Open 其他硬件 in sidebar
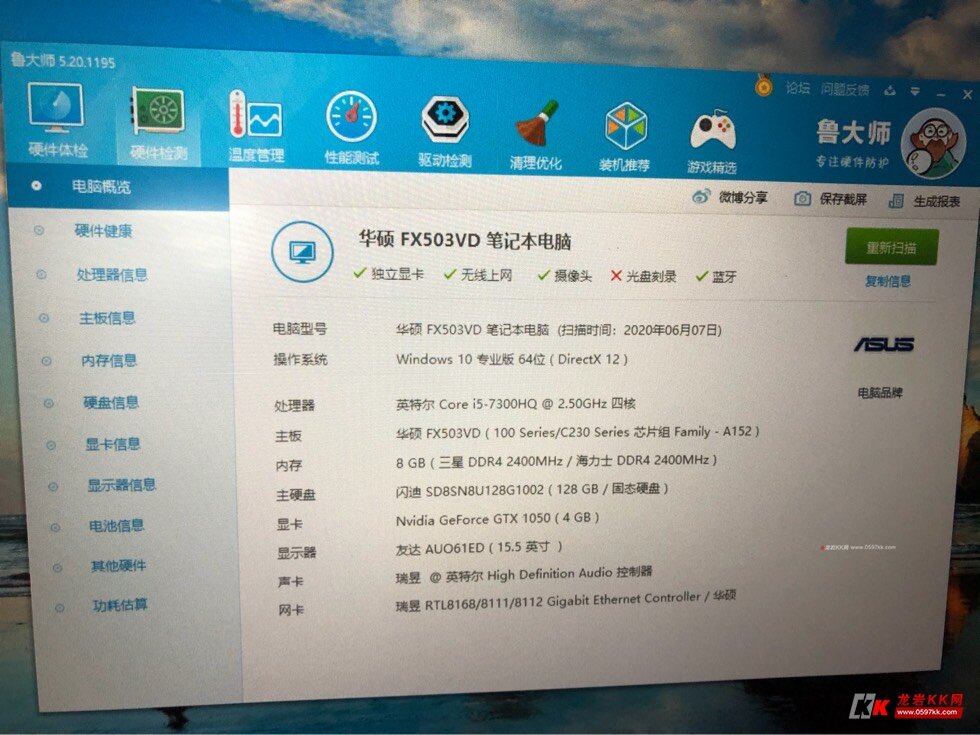This screenshot has height=735, width=980. (x=119, y=566)
